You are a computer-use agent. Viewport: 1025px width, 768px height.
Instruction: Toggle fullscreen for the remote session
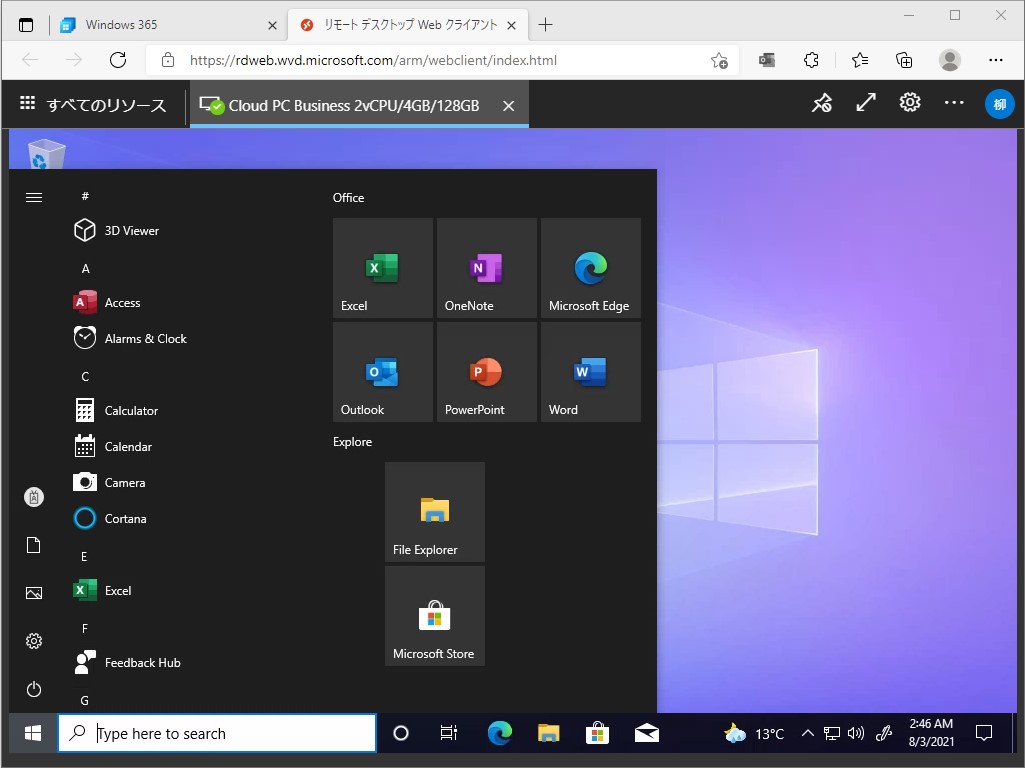tap(865, 103)
